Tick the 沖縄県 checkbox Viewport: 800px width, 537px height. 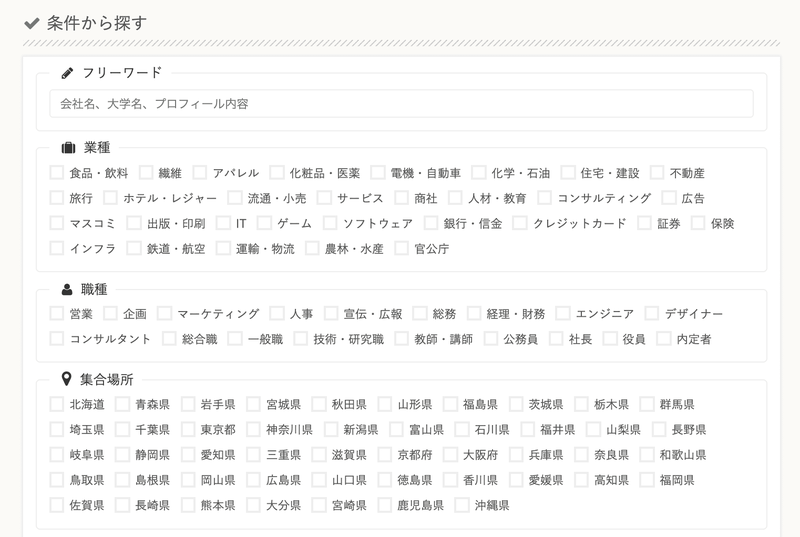tap(462, 505)
